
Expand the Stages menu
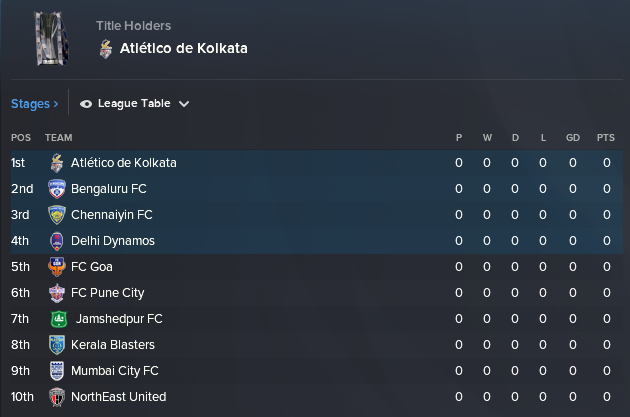pyautogui.click(x=34, y=103)
